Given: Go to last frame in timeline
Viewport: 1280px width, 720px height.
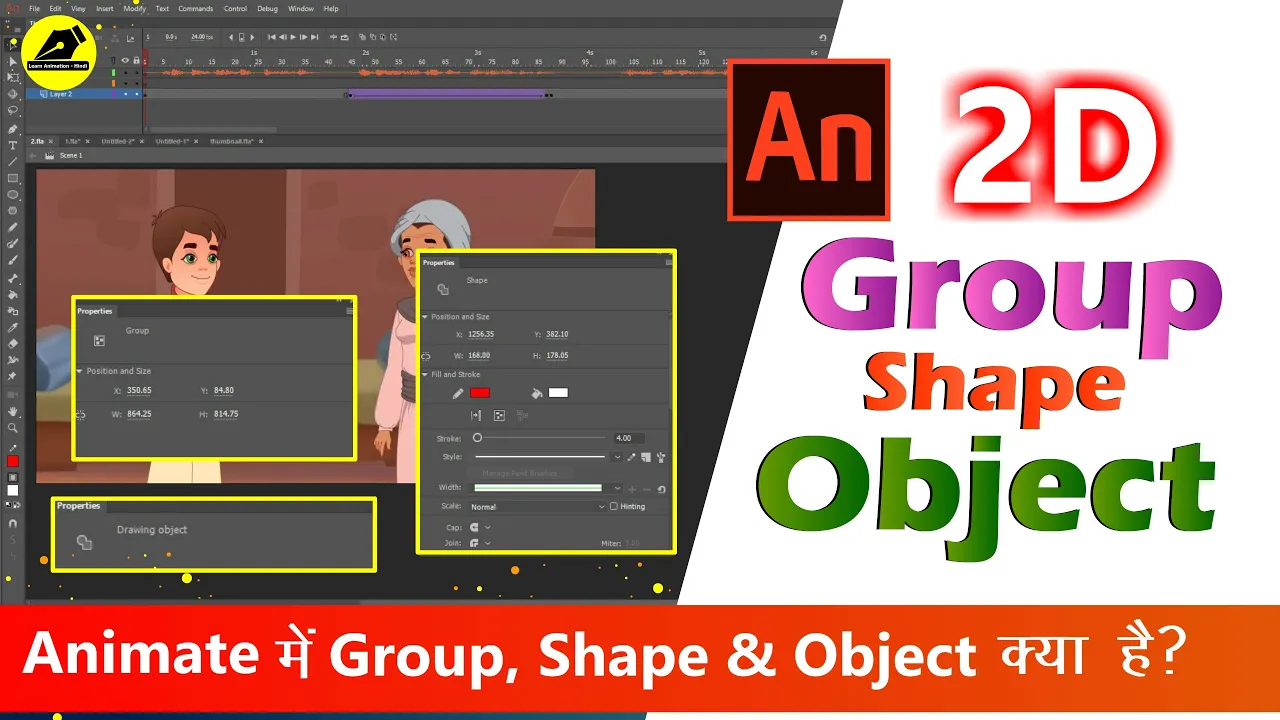Looking at the screenshot, I should pyautogui.click(x=315, y=37).
